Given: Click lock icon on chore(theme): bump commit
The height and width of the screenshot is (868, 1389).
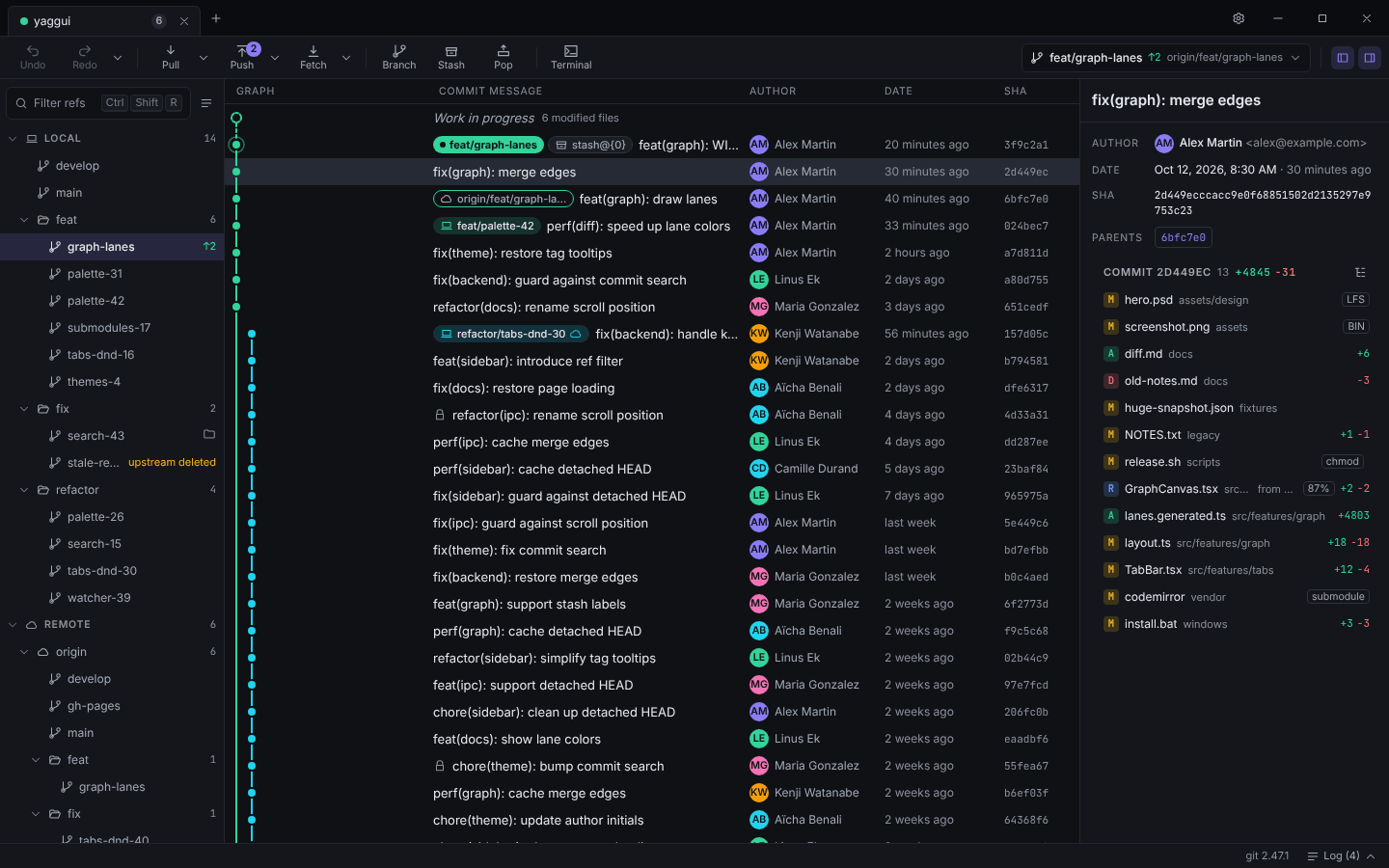Looking at the screenshot, I should (x=440, y=766).
